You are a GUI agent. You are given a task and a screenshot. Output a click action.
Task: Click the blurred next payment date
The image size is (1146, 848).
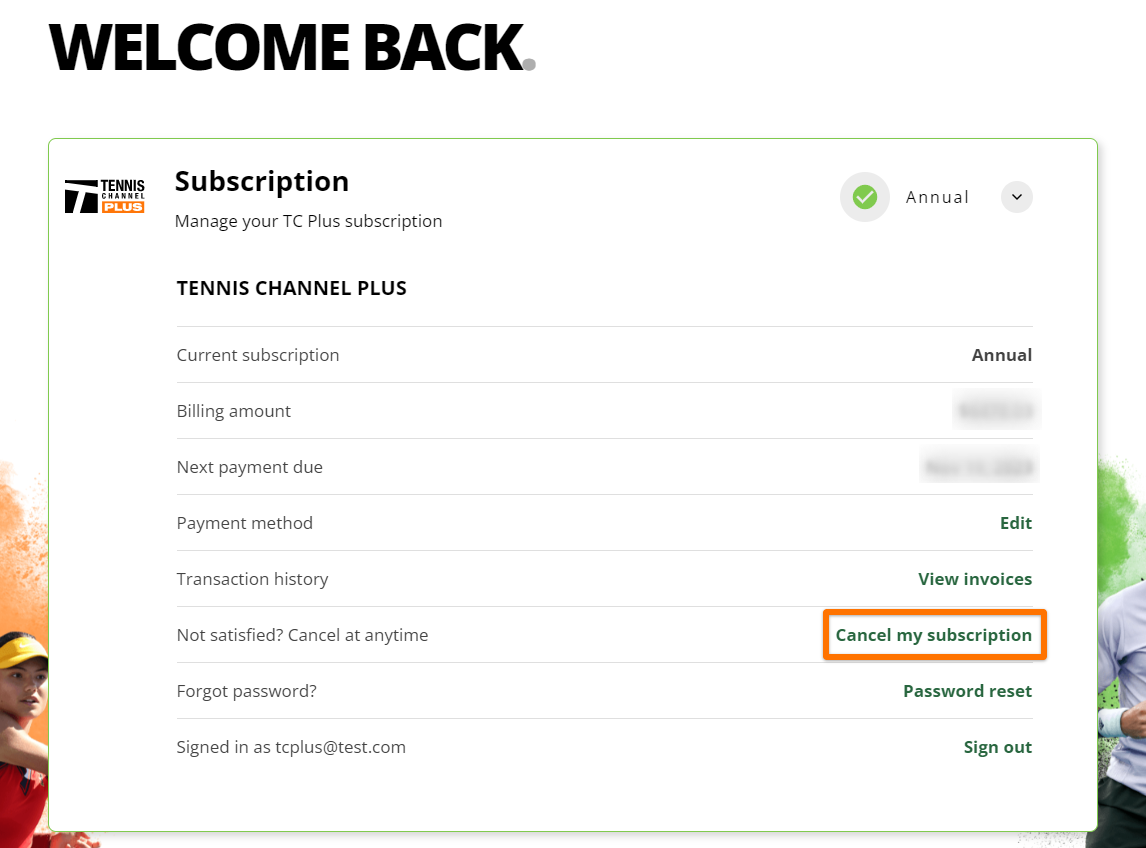(x=979, y=466)
